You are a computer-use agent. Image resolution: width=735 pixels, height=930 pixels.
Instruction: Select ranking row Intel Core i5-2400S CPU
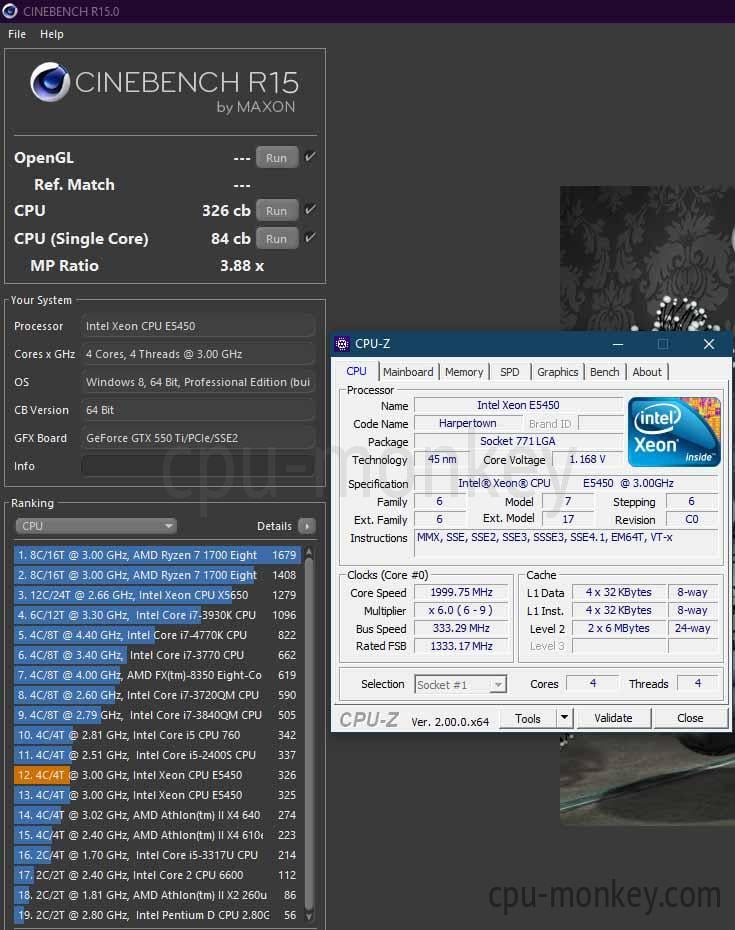click(157, 755)
